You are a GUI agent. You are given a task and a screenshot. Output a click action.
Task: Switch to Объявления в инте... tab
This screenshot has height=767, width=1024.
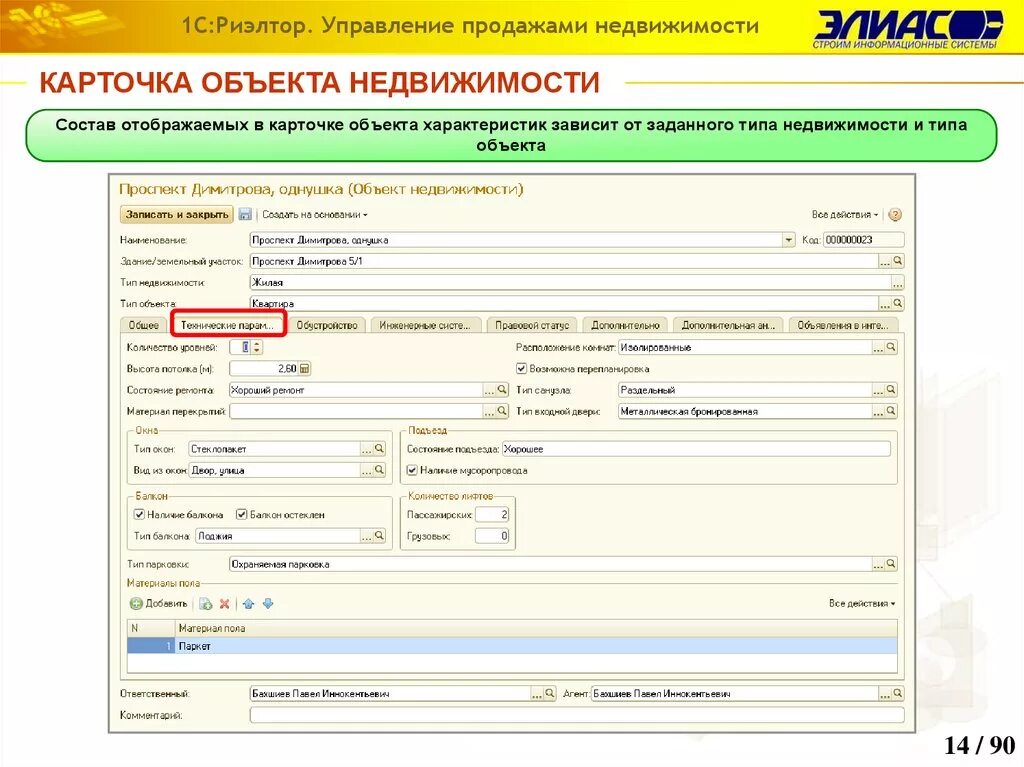843,325
